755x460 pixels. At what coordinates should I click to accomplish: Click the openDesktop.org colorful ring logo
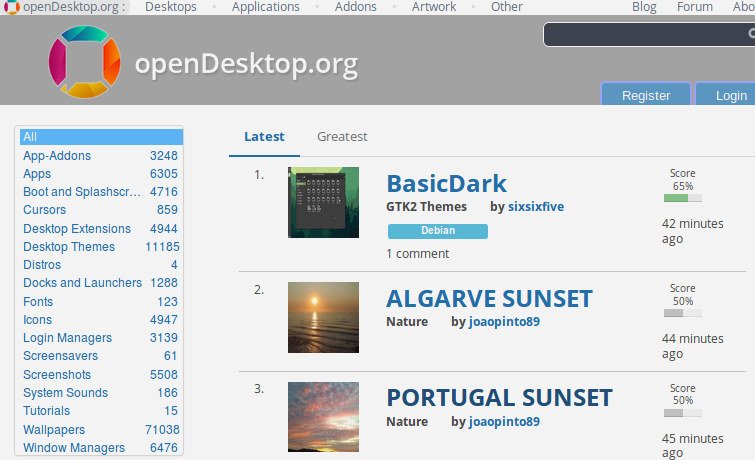(x=85, y=62)
